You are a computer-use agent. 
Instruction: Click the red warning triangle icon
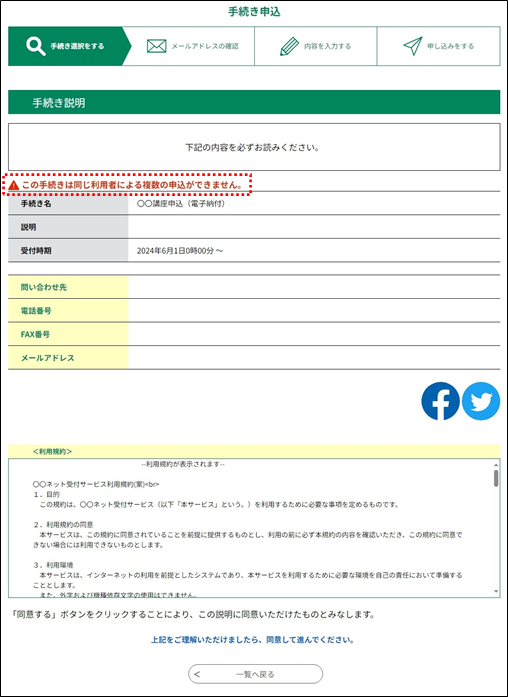point(14,185)
